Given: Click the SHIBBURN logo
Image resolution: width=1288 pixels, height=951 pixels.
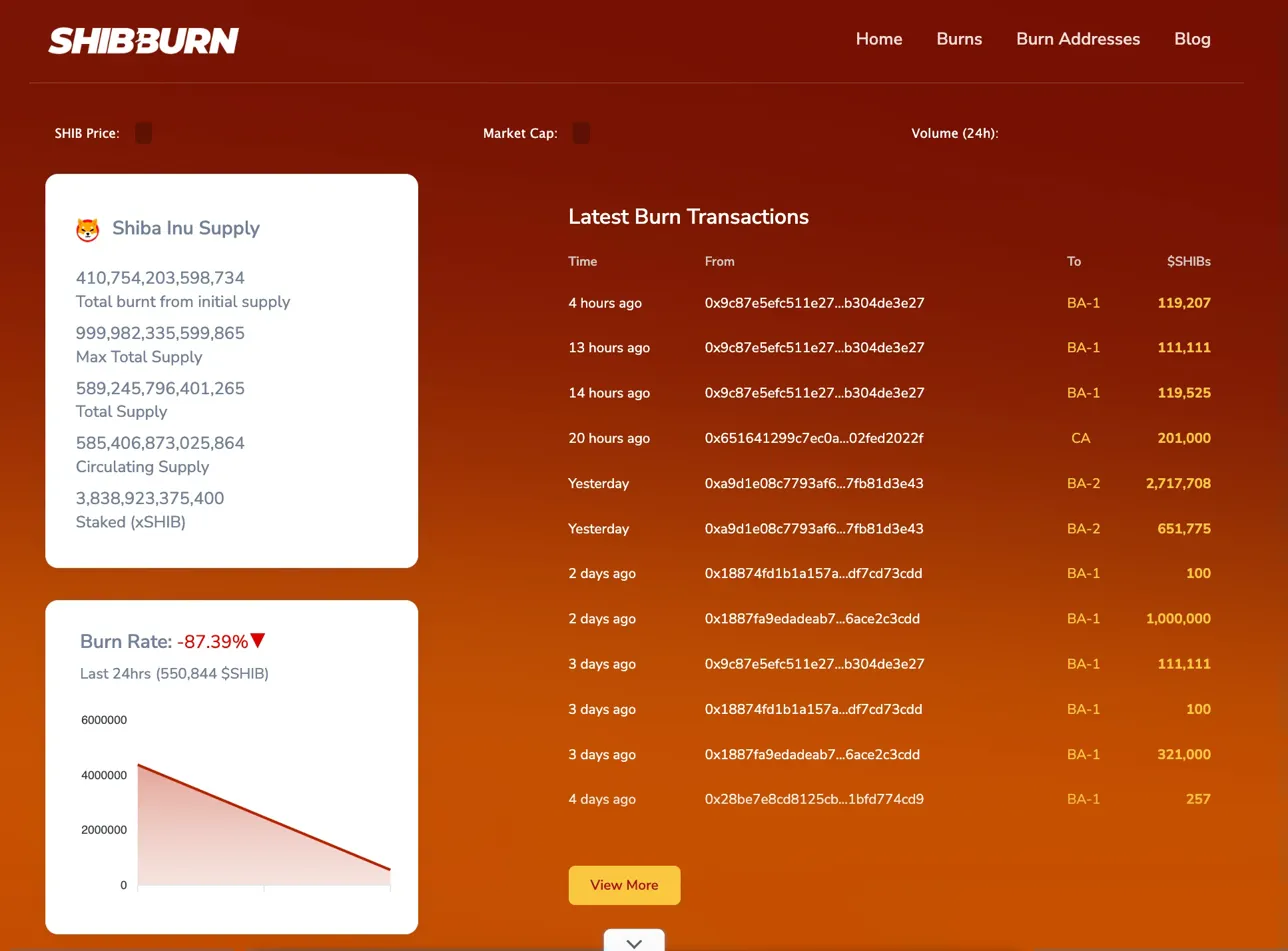Looking at the screenshot, I should click(143, 40).
